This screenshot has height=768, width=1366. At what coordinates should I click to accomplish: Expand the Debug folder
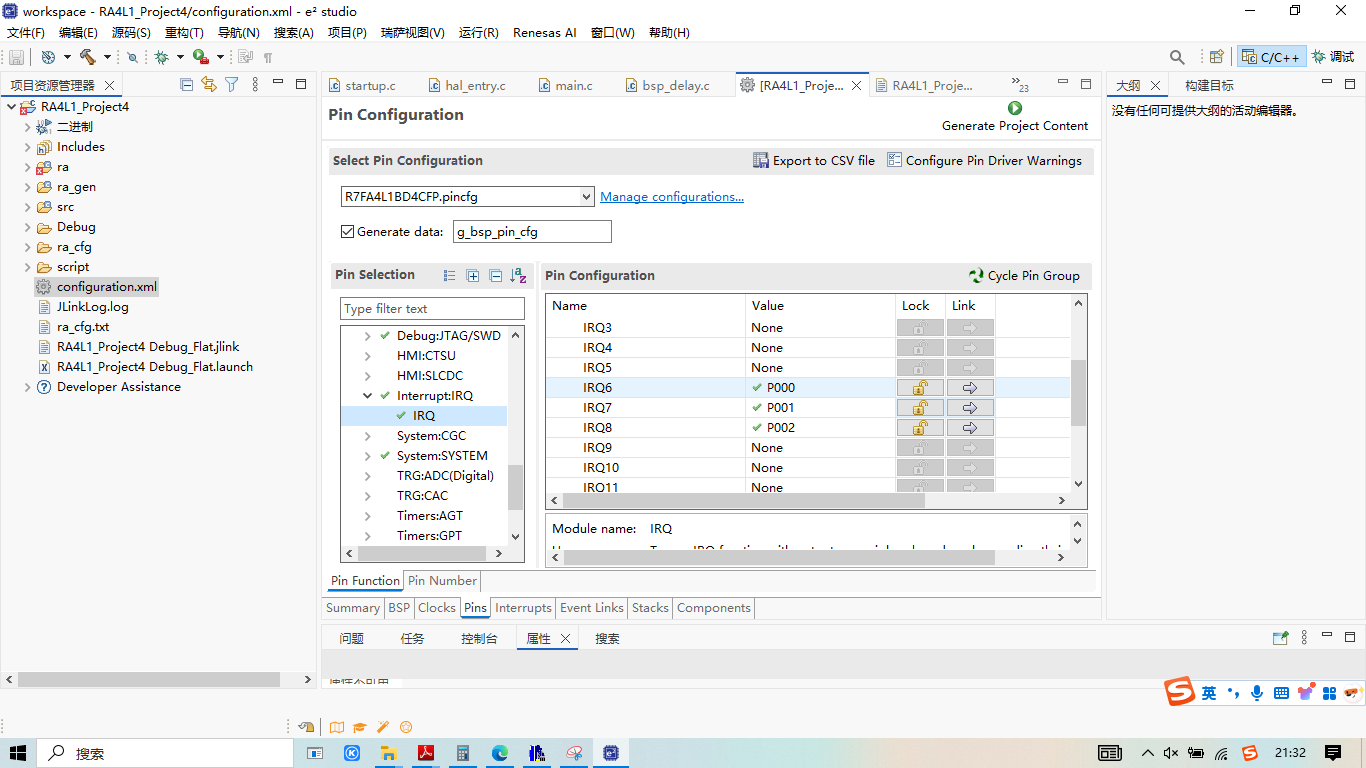point(27,227)
